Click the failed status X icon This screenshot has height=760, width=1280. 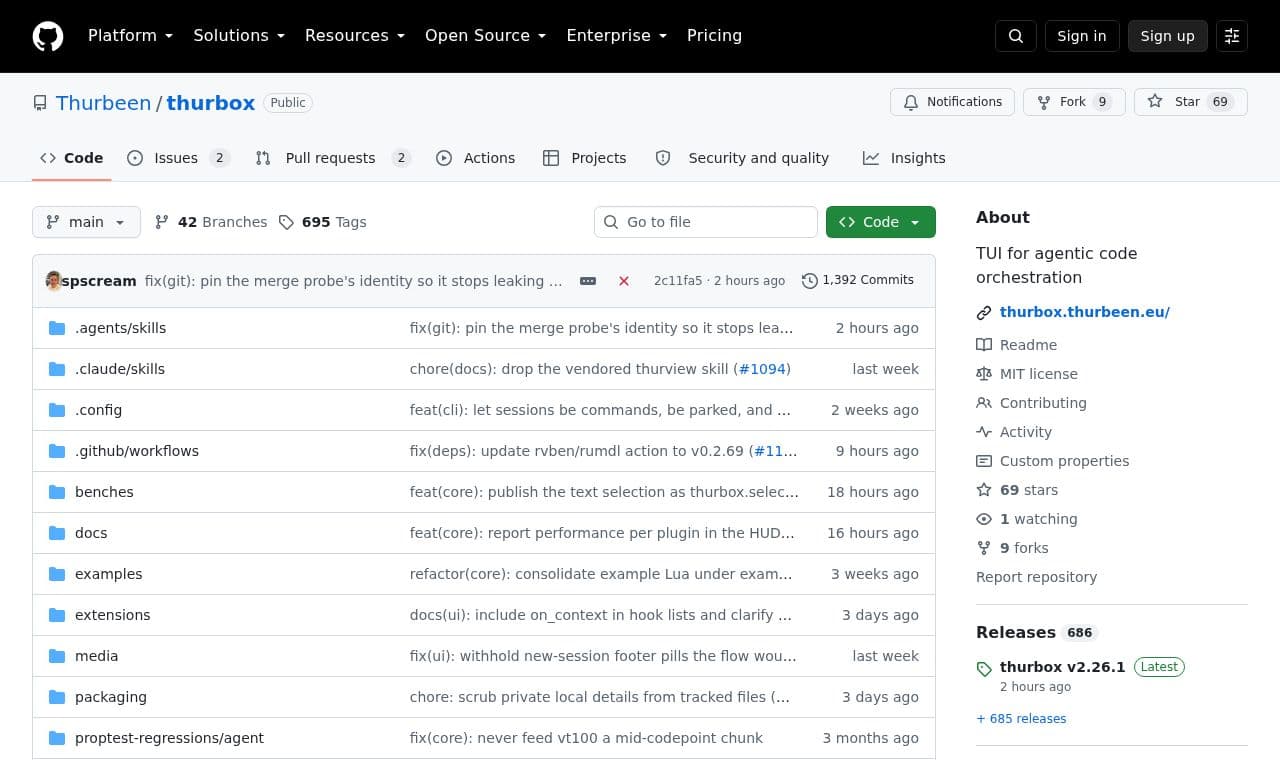(624, 281)
